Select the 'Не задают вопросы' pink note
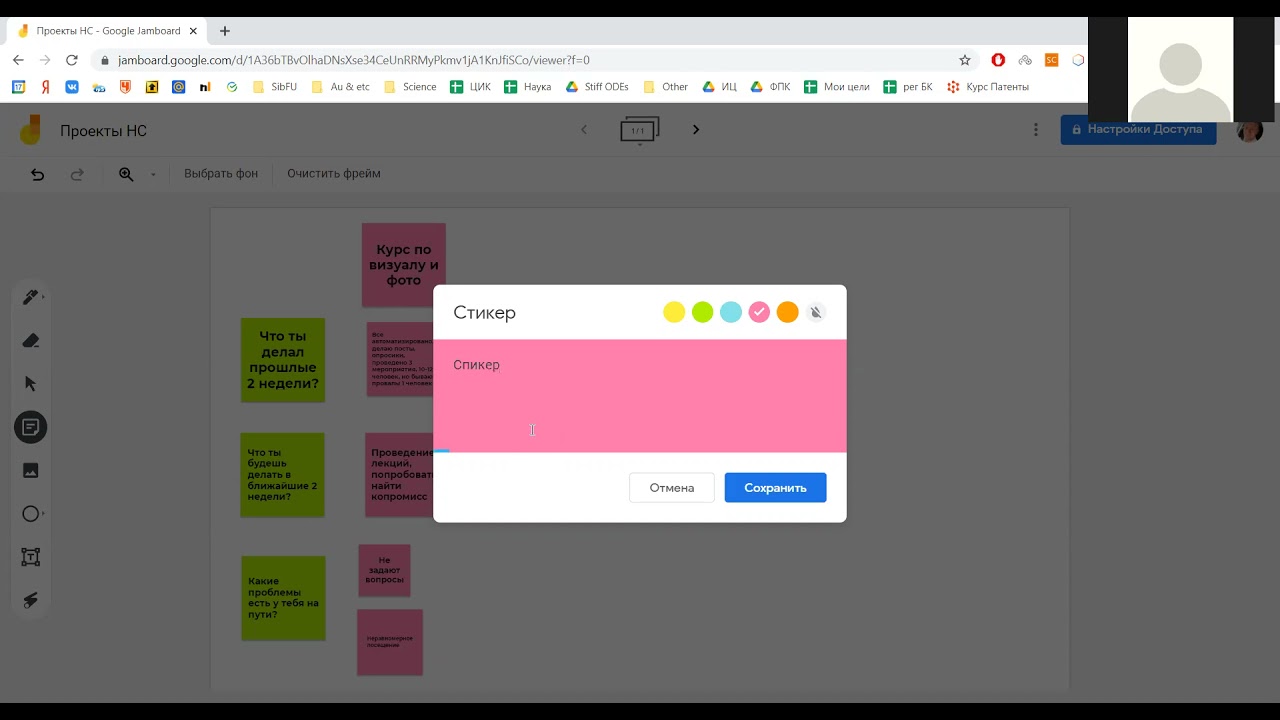 point(385,570)
